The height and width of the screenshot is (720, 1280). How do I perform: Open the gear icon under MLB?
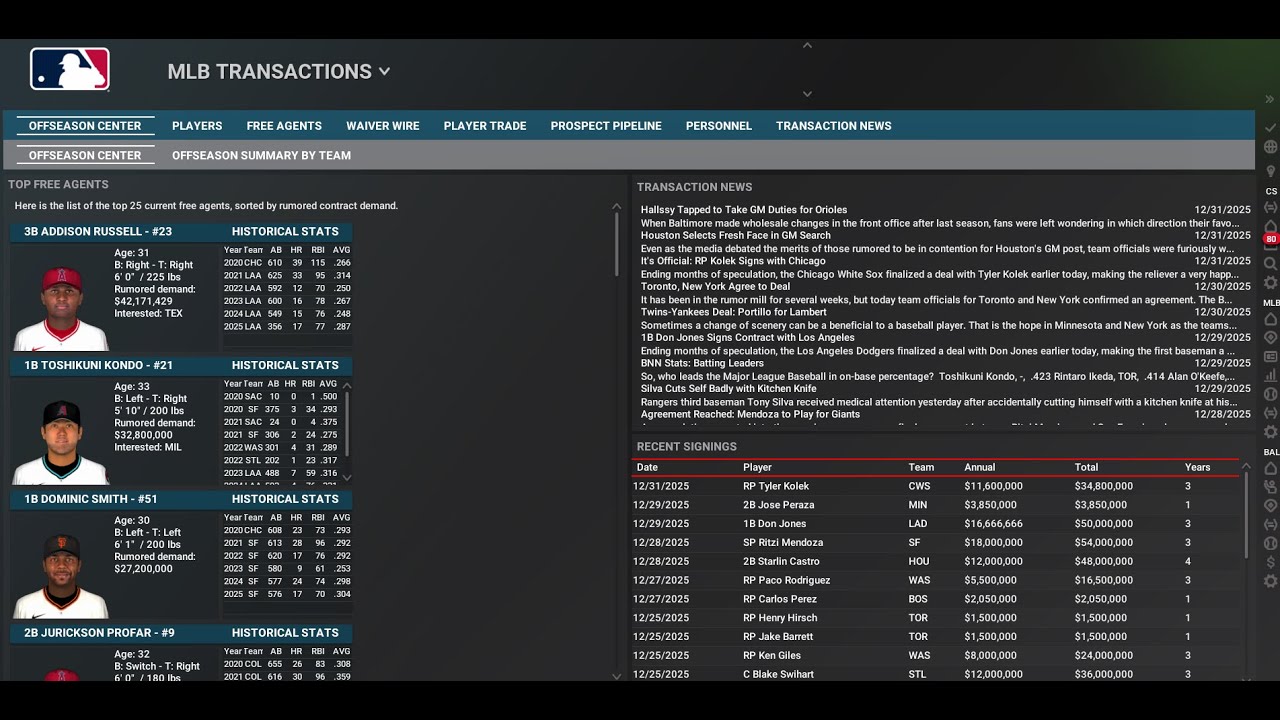1271,431
